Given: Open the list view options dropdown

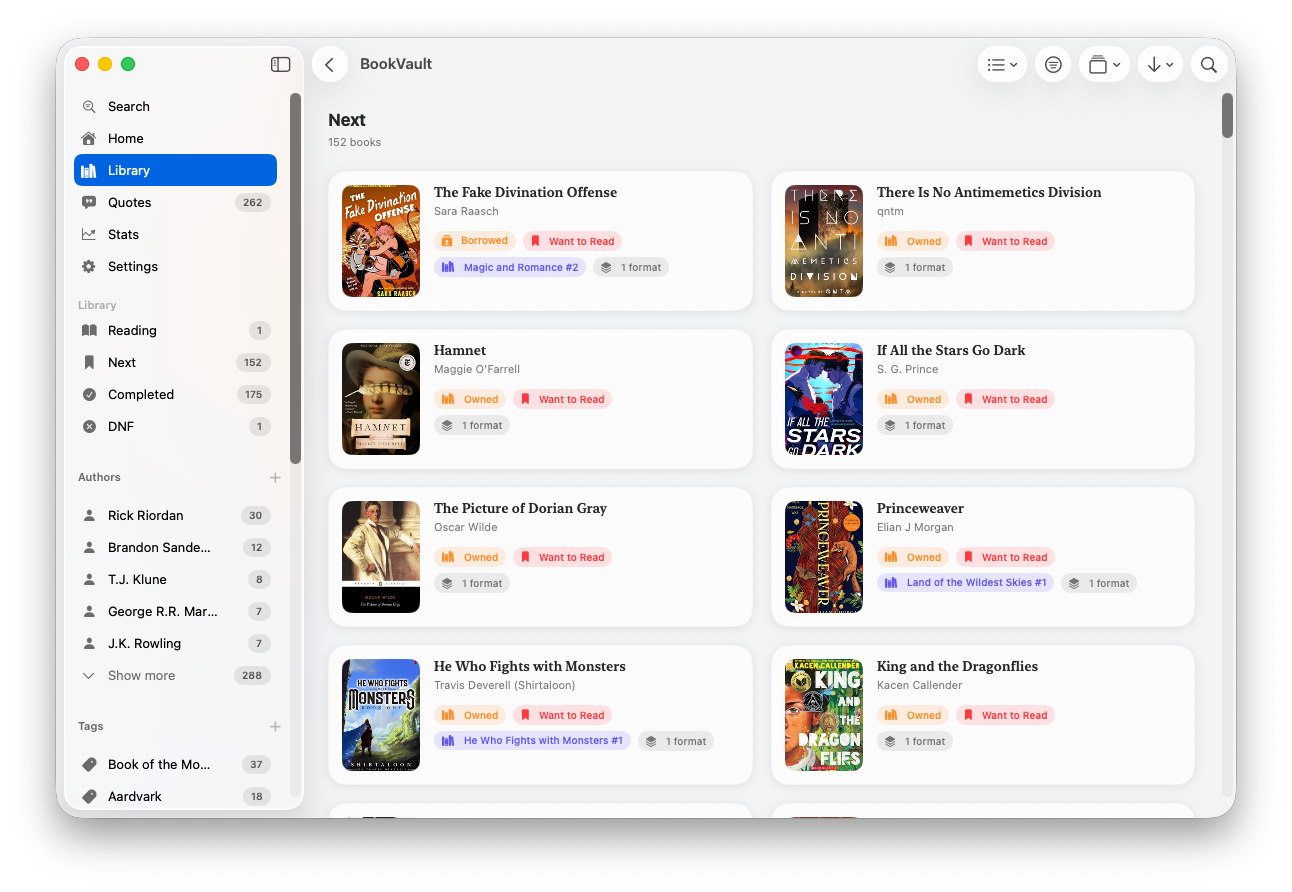Looking at the screenshot, I should click(1002, 64).
